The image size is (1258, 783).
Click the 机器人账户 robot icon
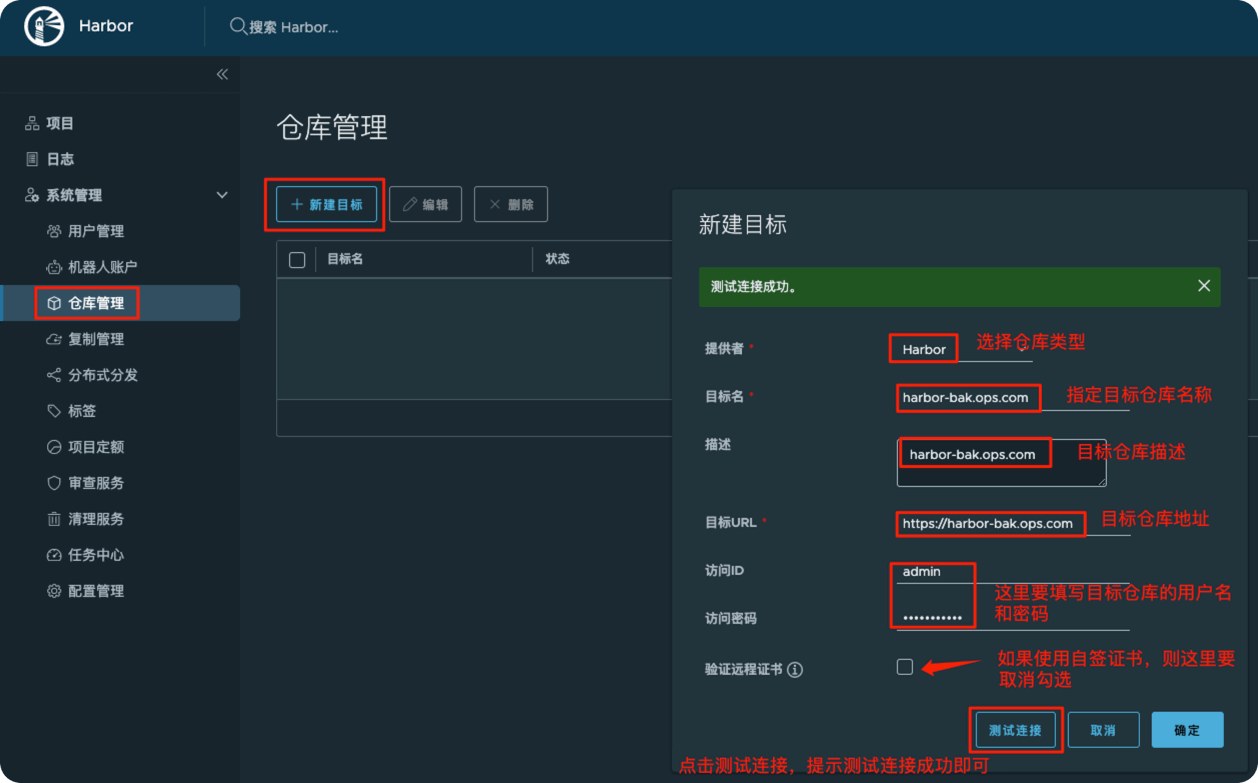[x=54, y=267]
